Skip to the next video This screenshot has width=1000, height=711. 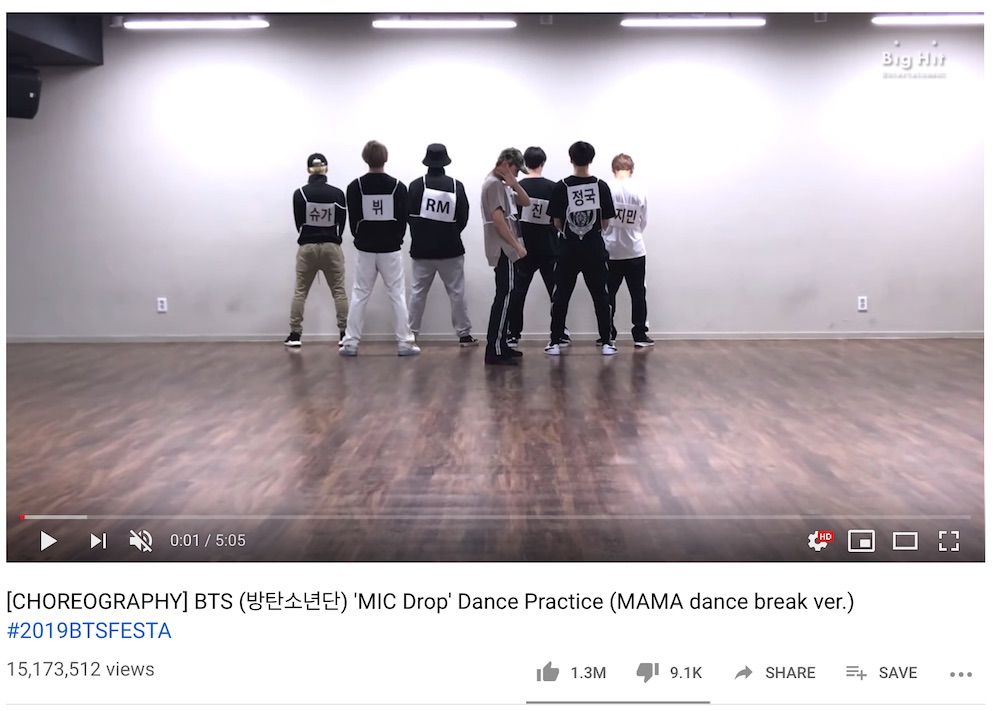[x=98, y=541]
